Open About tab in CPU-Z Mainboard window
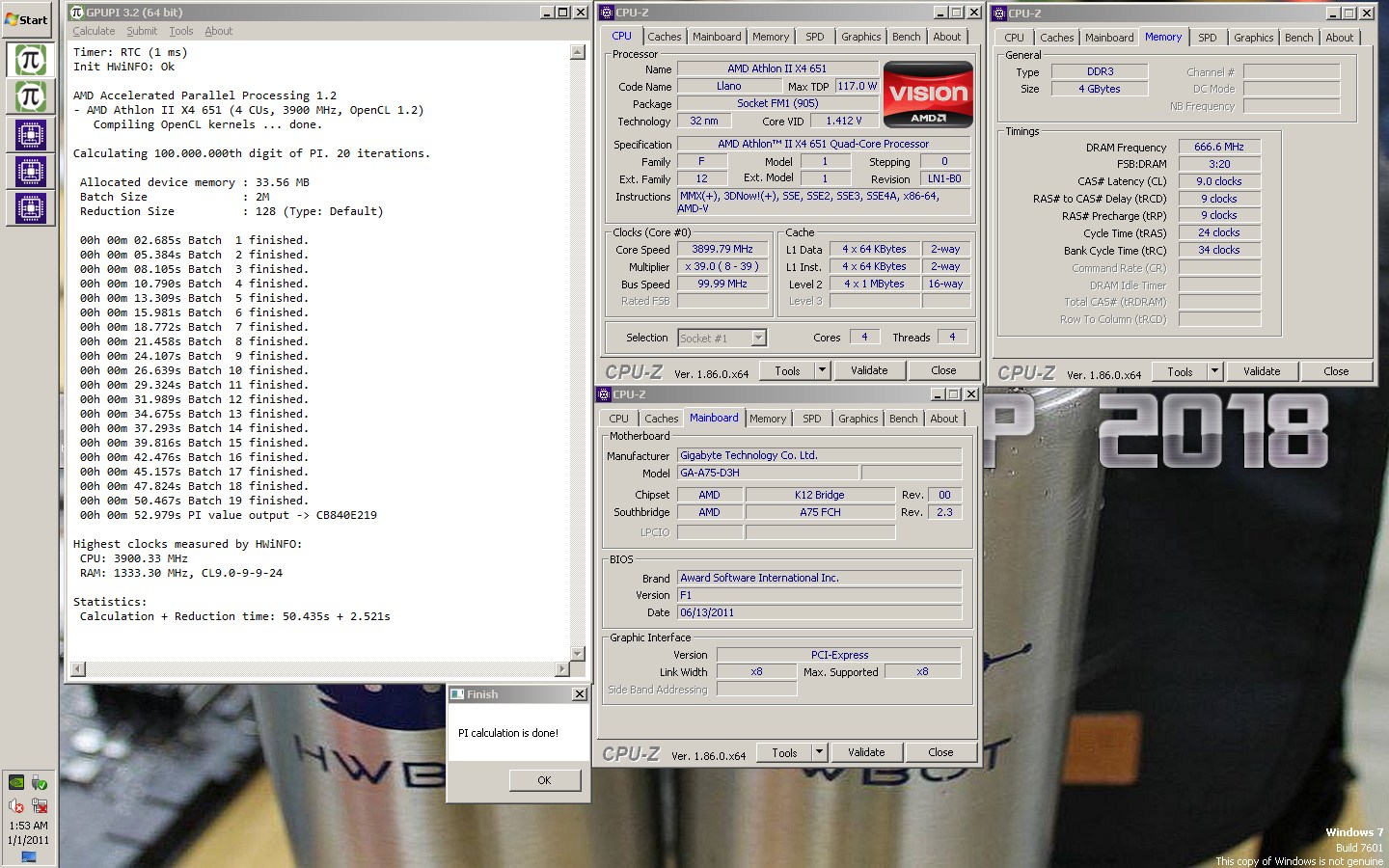This screenshot has width=1389, height=868. coord(944,419)
